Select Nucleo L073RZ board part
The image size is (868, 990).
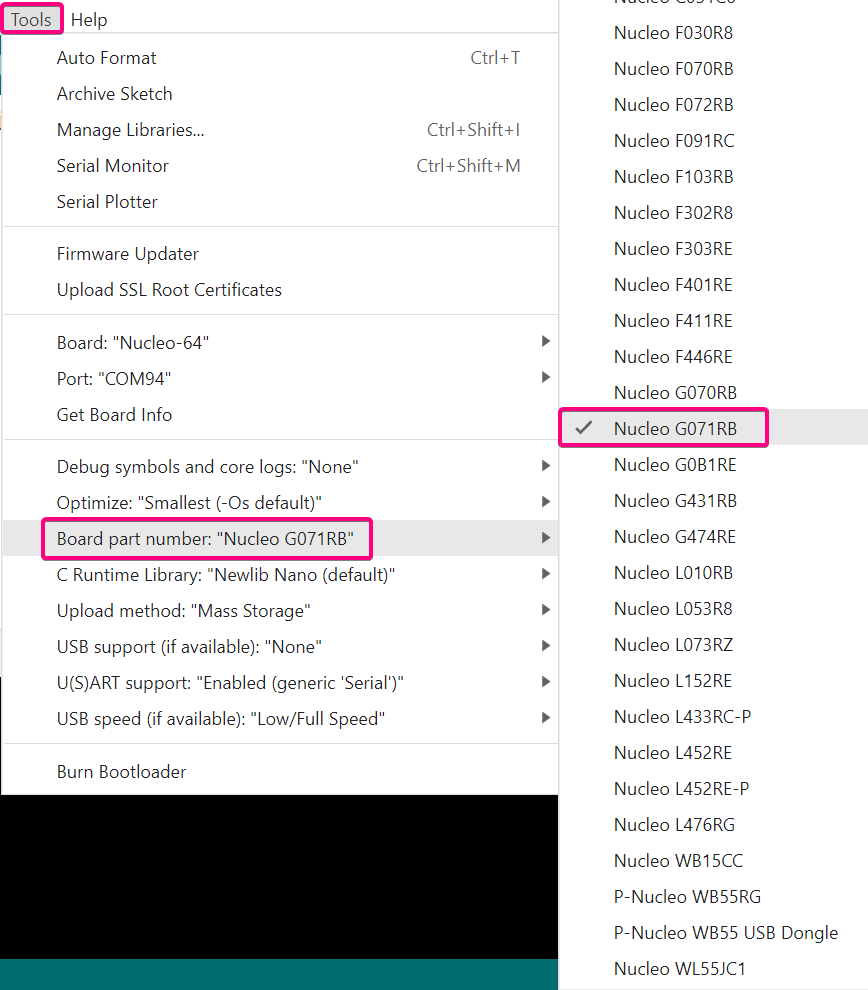tap(713, 645)
